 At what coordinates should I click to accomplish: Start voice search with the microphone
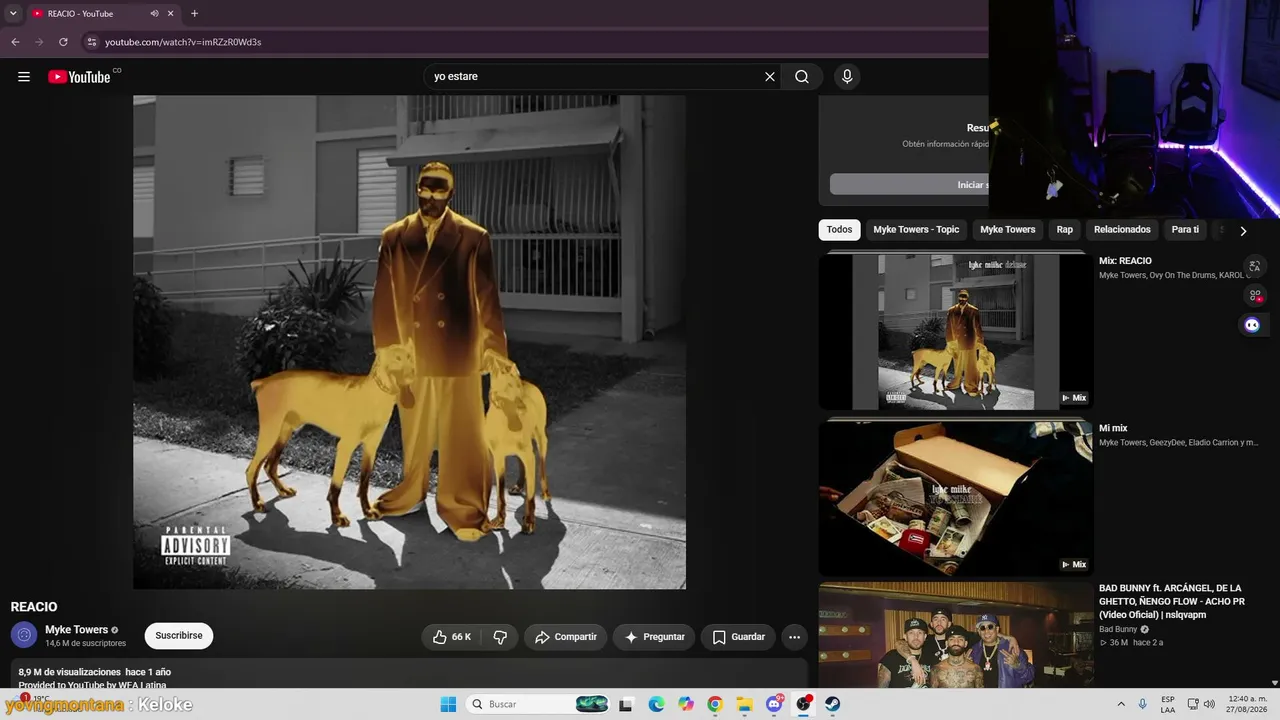(847, 77)
